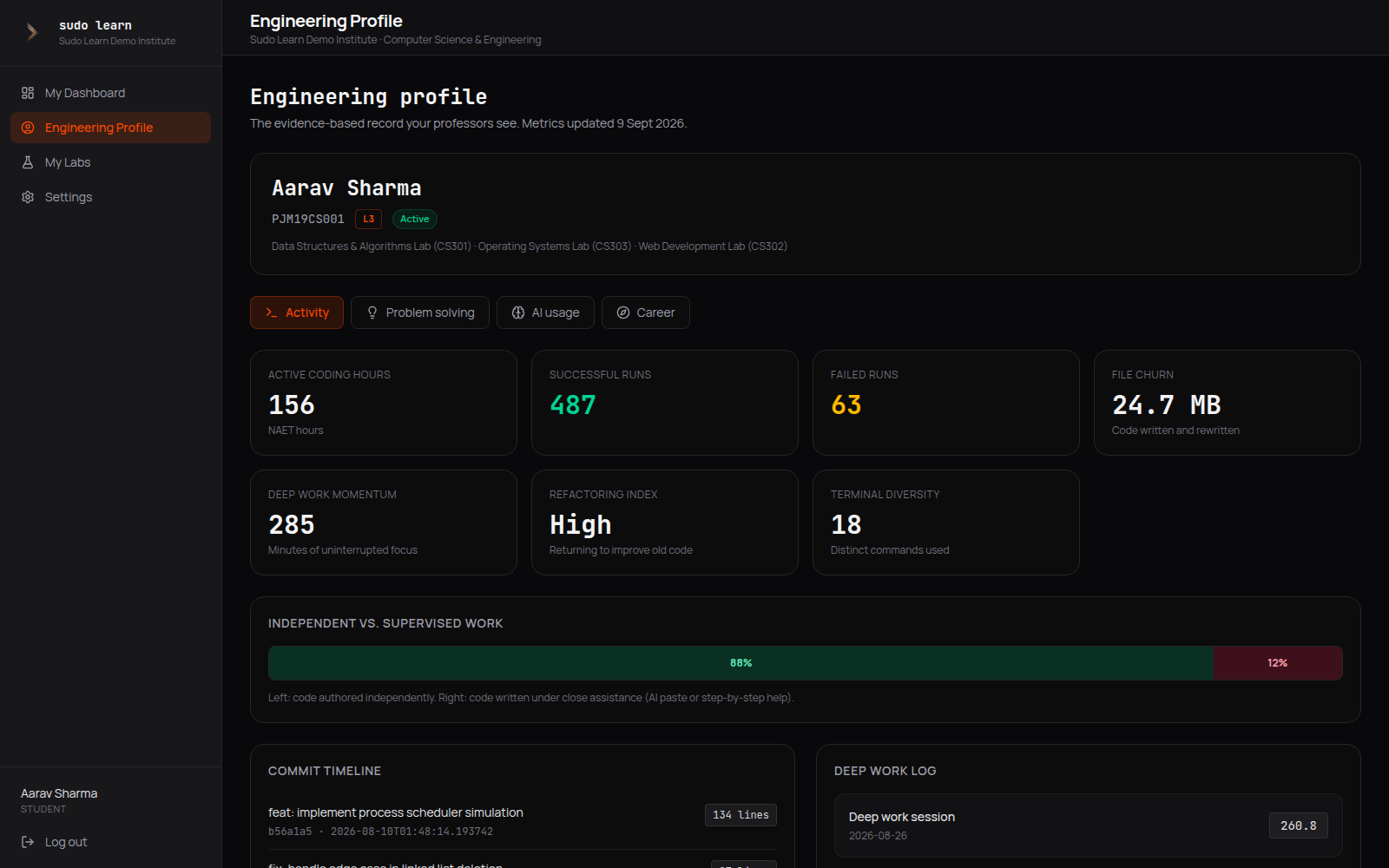Click the process scheduler simulation commit

[396, 812]
